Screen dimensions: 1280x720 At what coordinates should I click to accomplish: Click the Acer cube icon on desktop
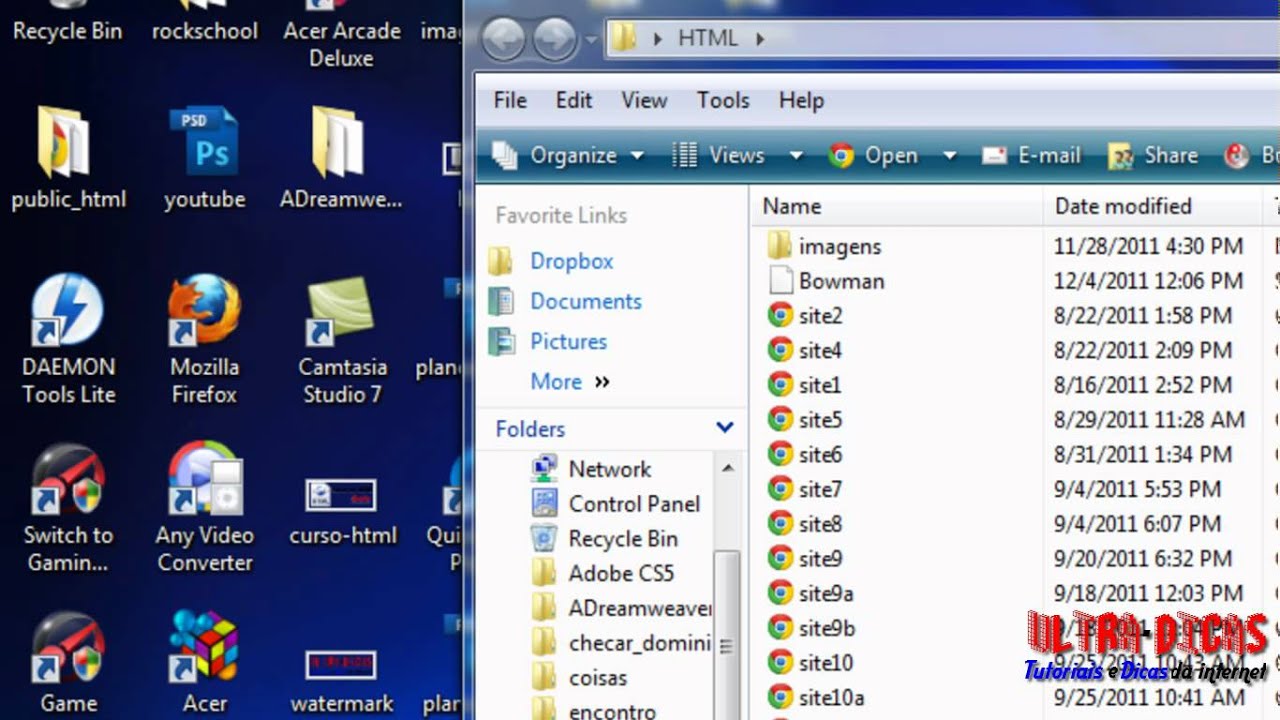click(204, 647)
